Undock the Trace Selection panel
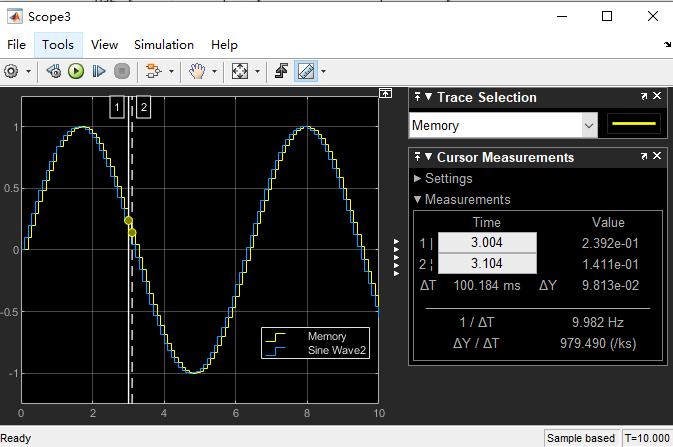This screenshot has width=673, height=447. tap(644, 97)
